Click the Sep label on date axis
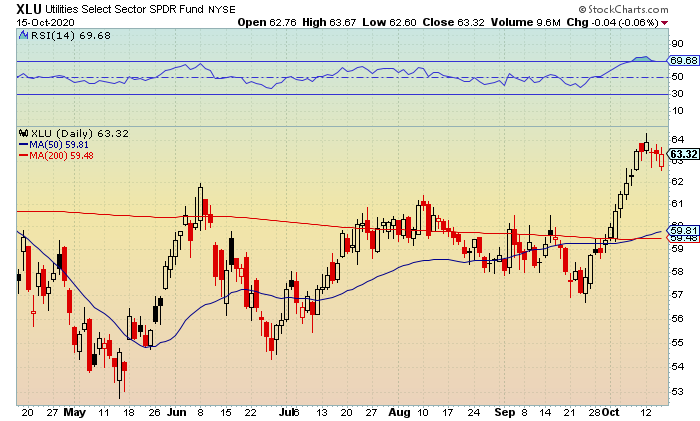This screenshot has width=700, height=421. [505, 413]
